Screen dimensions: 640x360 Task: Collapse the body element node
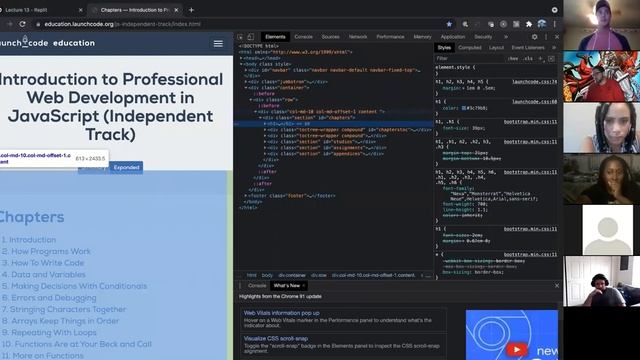[x=241, y=64]
